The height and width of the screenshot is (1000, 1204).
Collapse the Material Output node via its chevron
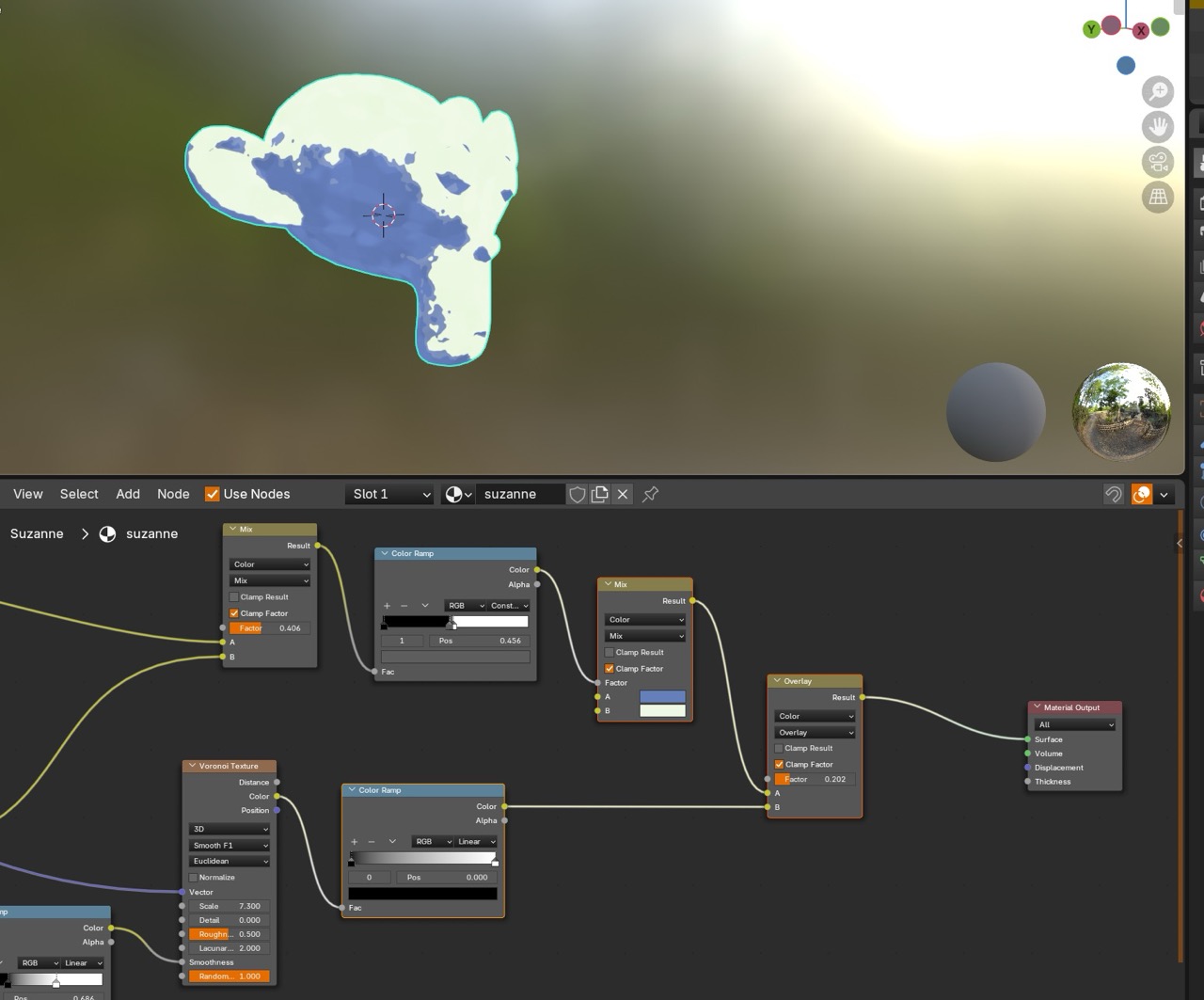point(1037,707)
